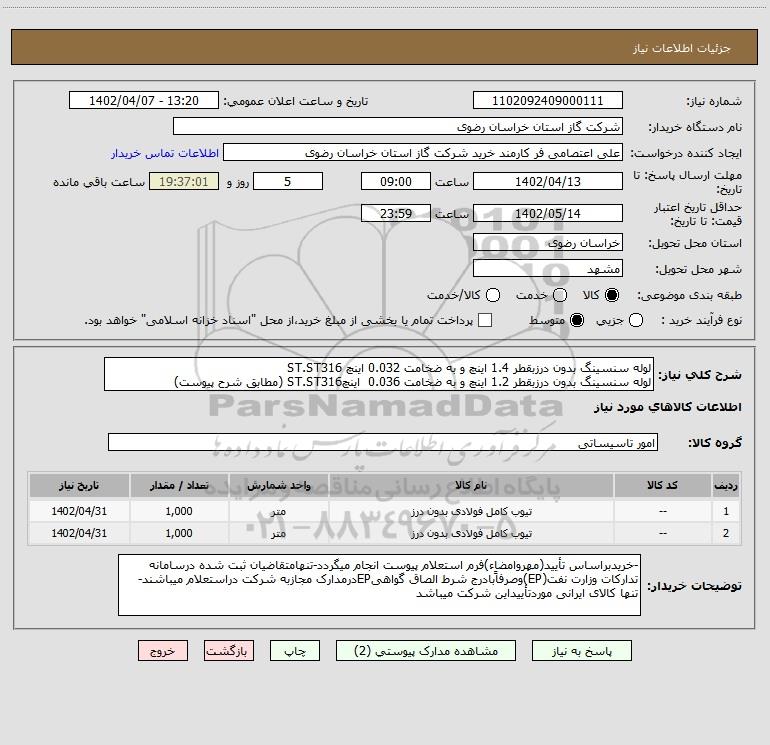Click the بازگشت back button

pos(229,651)
